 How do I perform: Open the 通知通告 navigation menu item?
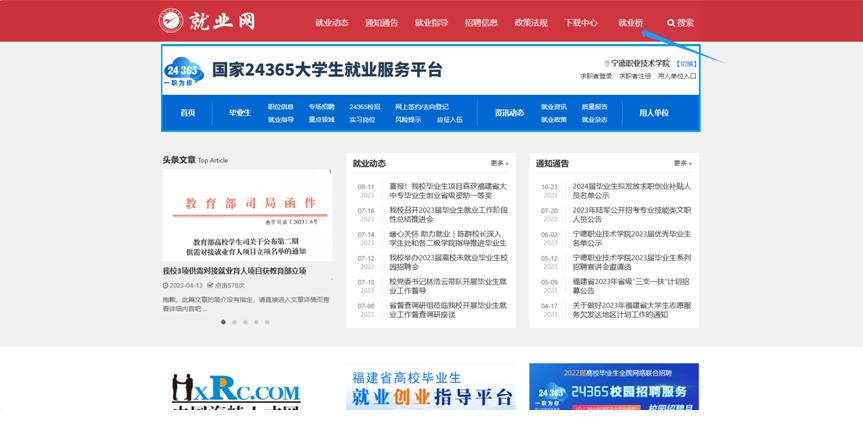pyautogui.click(x=381, y=23)
